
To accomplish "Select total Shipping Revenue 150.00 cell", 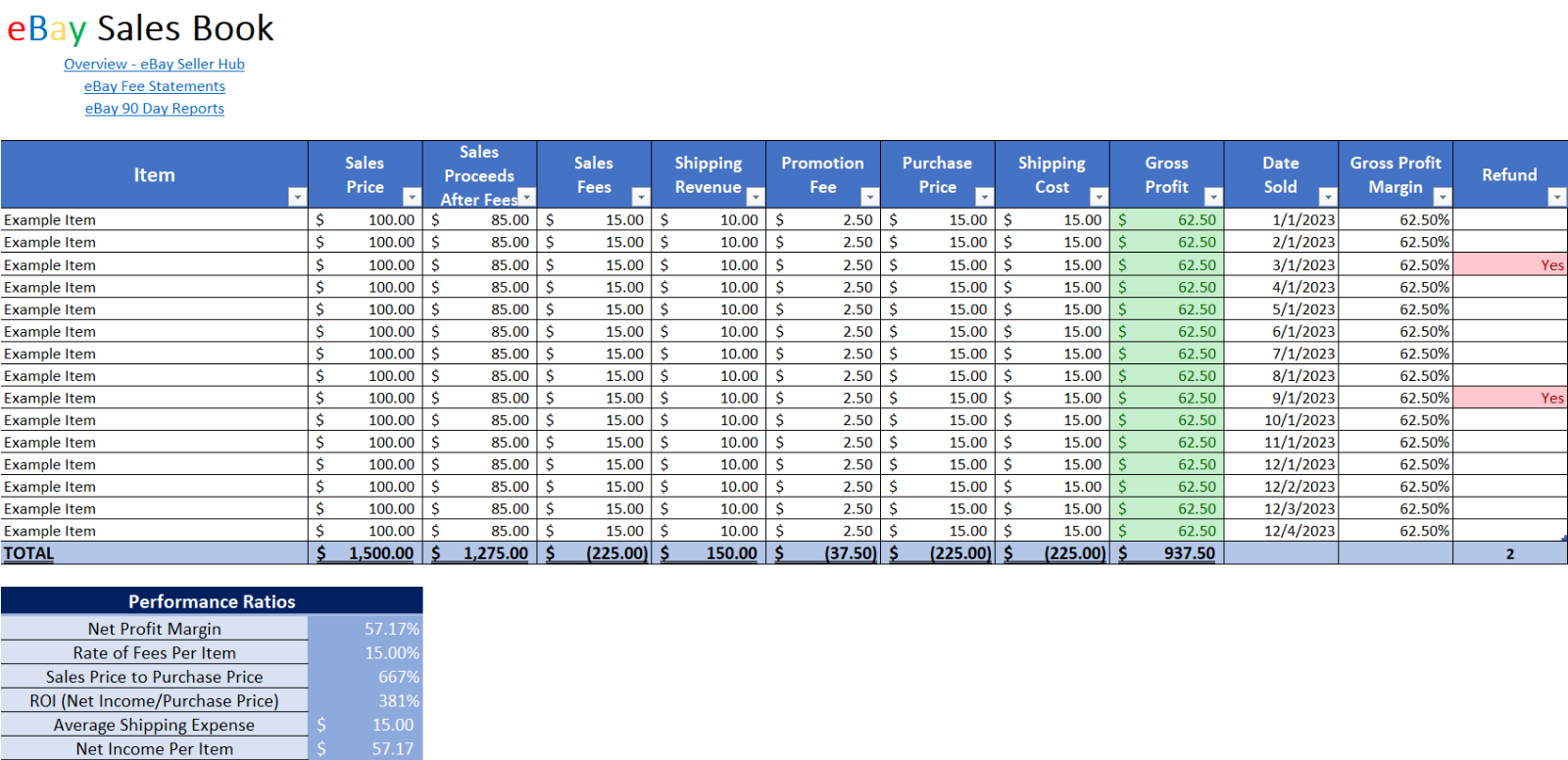I will (709, 553).
